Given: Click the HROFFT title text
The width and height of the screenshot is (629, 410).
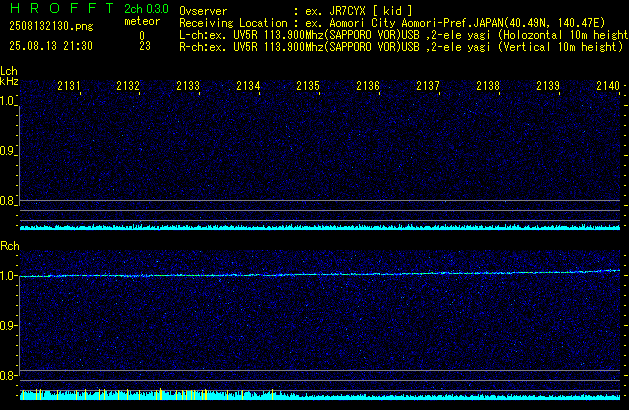Looking at the screenshot, I should (x=62, y=8).
